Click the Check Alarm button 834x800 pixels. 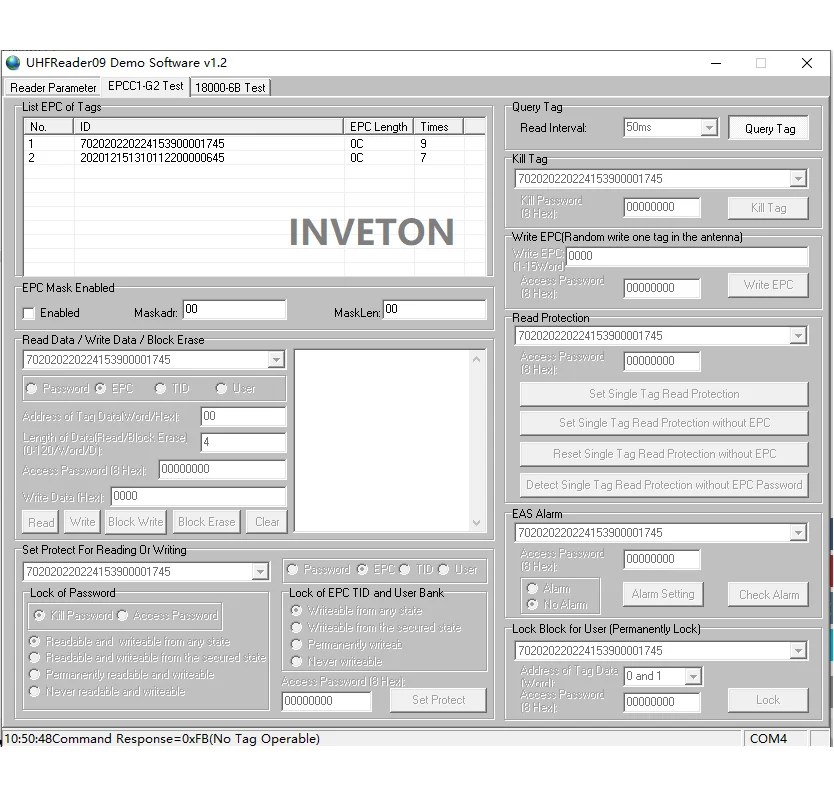(x=769, y=595)
